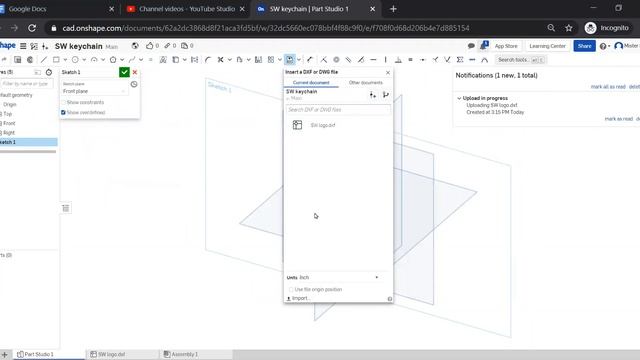Select the Linear pattern sketch tool
The image size is (640, 360).
coord(271,60)
